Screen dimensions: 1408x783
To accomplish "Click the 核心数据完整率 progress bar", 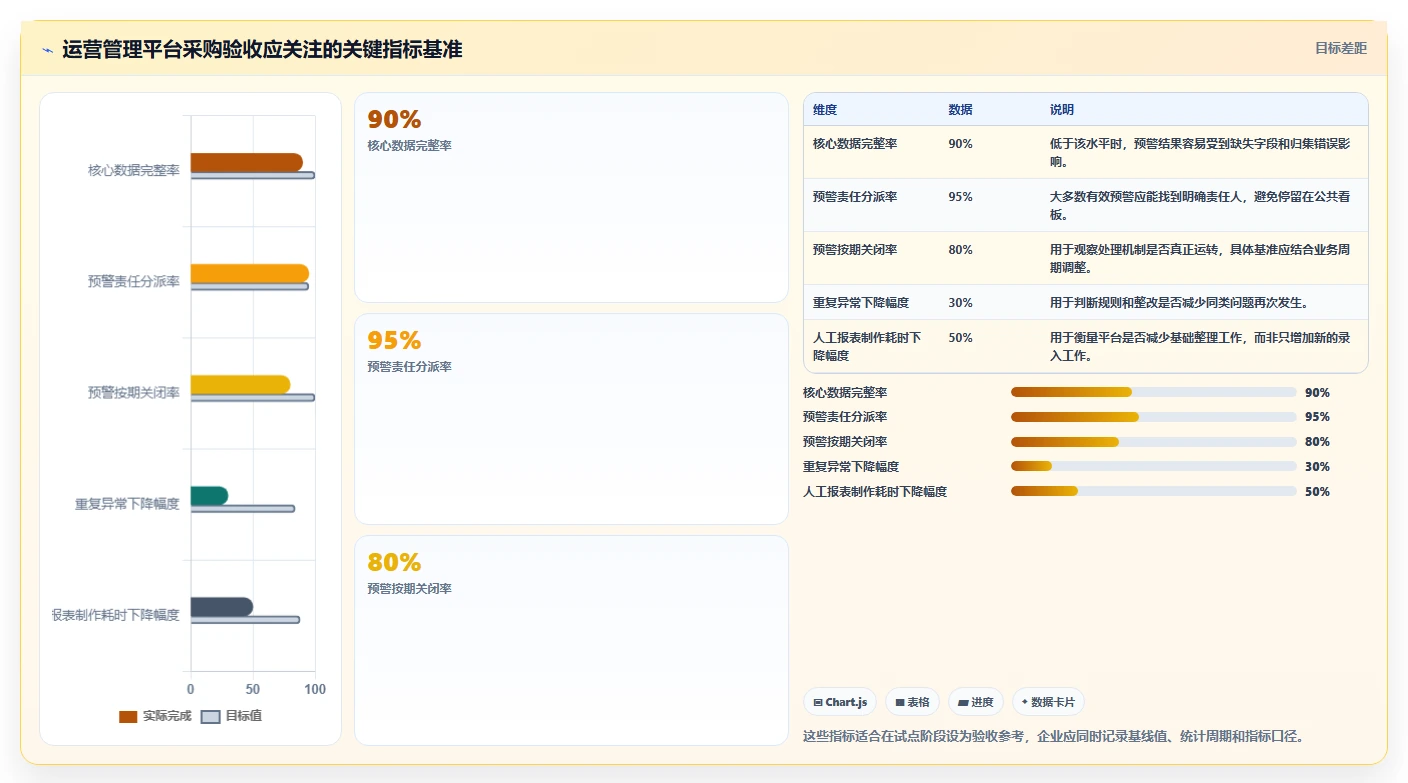I will pyautogui.click(x=1154, y=392).
